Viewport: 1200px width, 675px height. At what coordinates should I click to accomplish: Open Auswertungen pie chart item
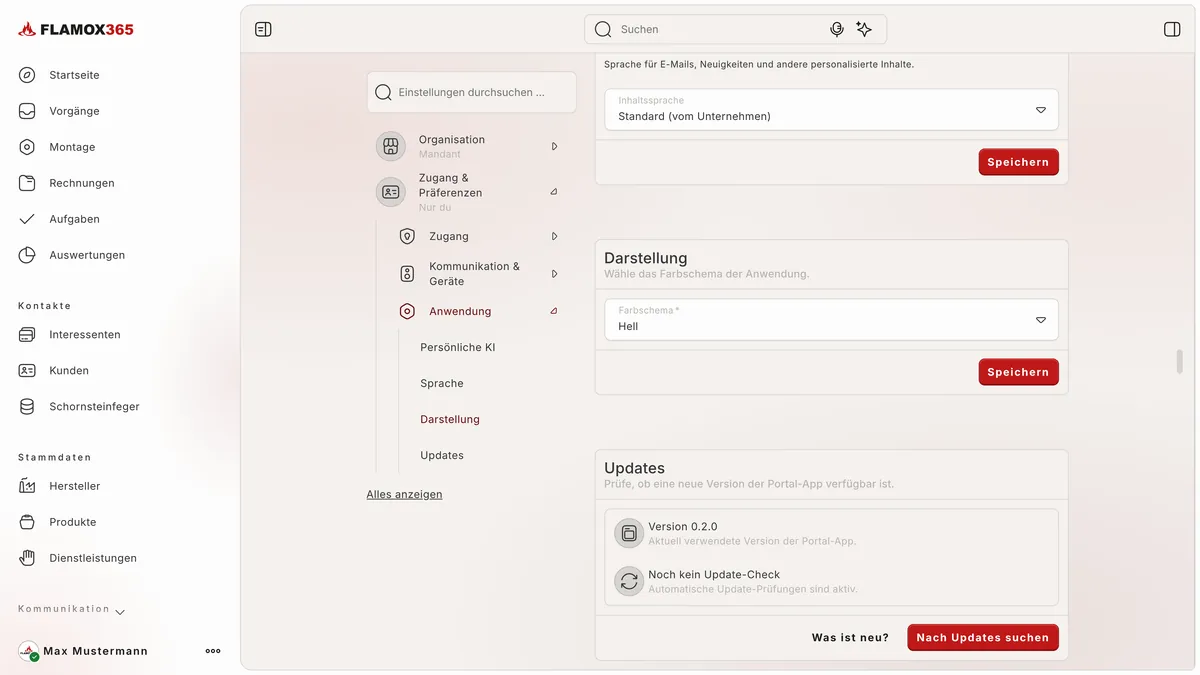coord(87,255)
